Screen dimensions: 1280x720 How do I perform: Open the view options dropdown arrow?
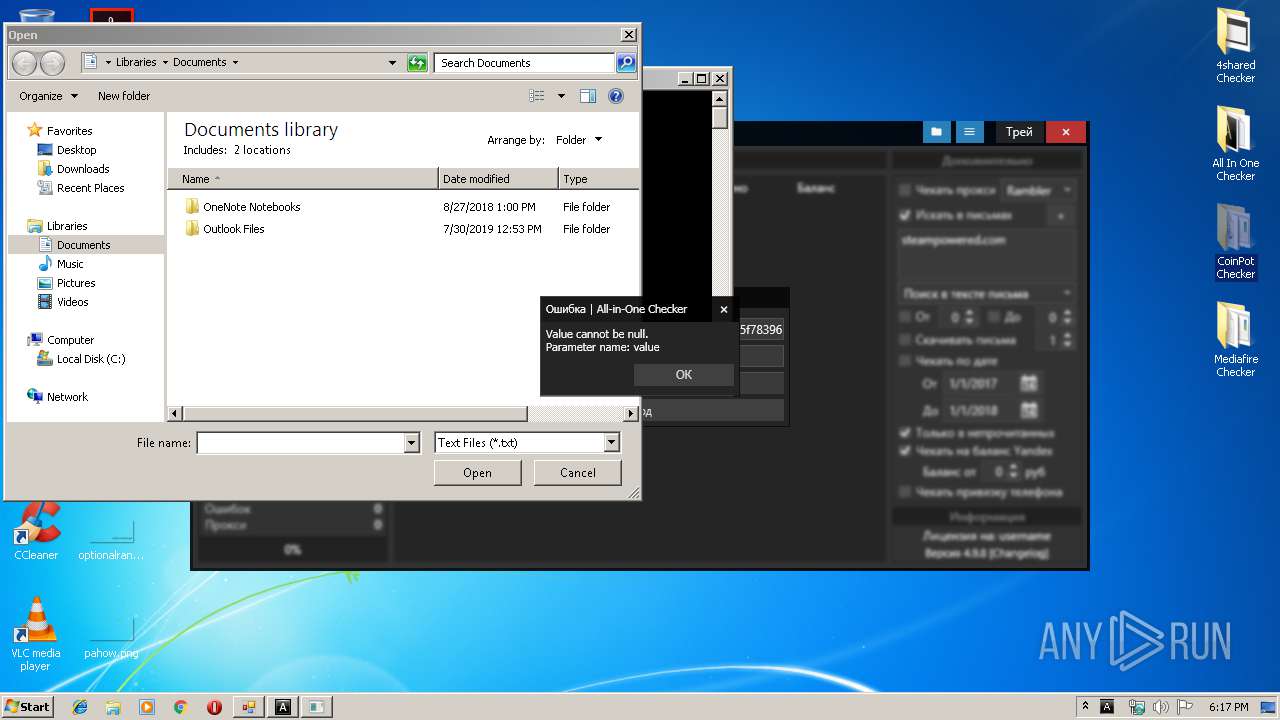(561, 96)
